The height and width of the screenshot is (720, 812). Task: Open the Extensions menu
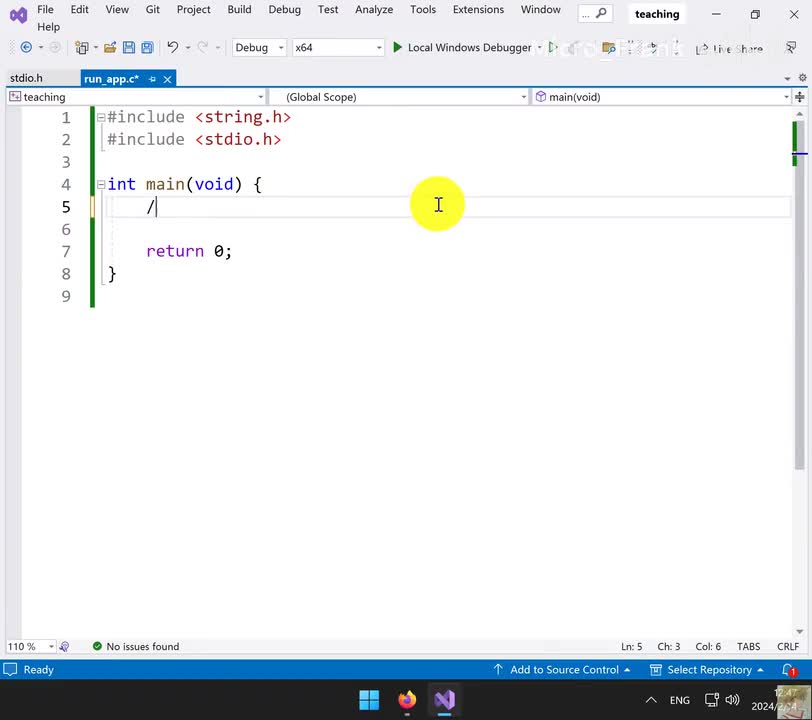pos(478,9)
